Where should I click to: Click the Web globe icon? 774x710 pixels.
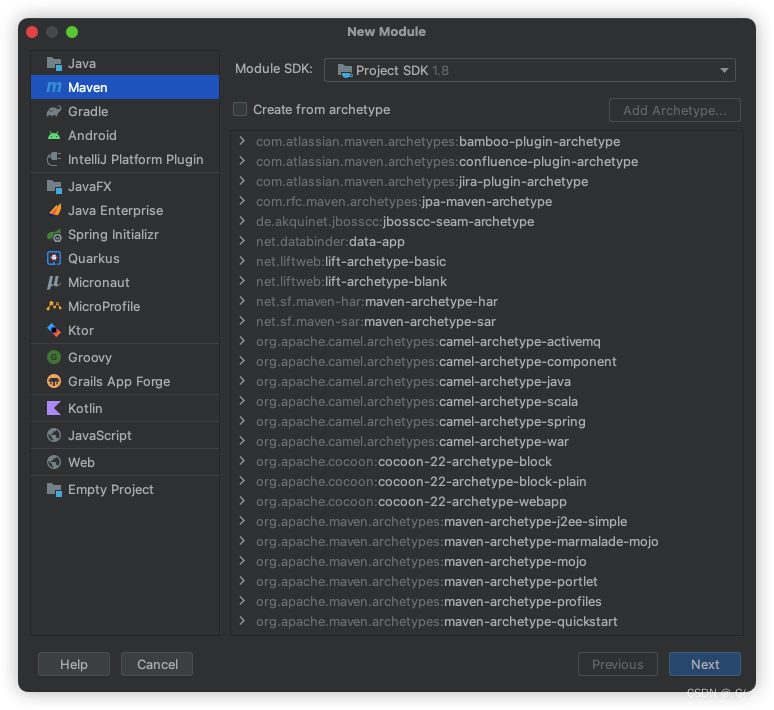(54, 462)
